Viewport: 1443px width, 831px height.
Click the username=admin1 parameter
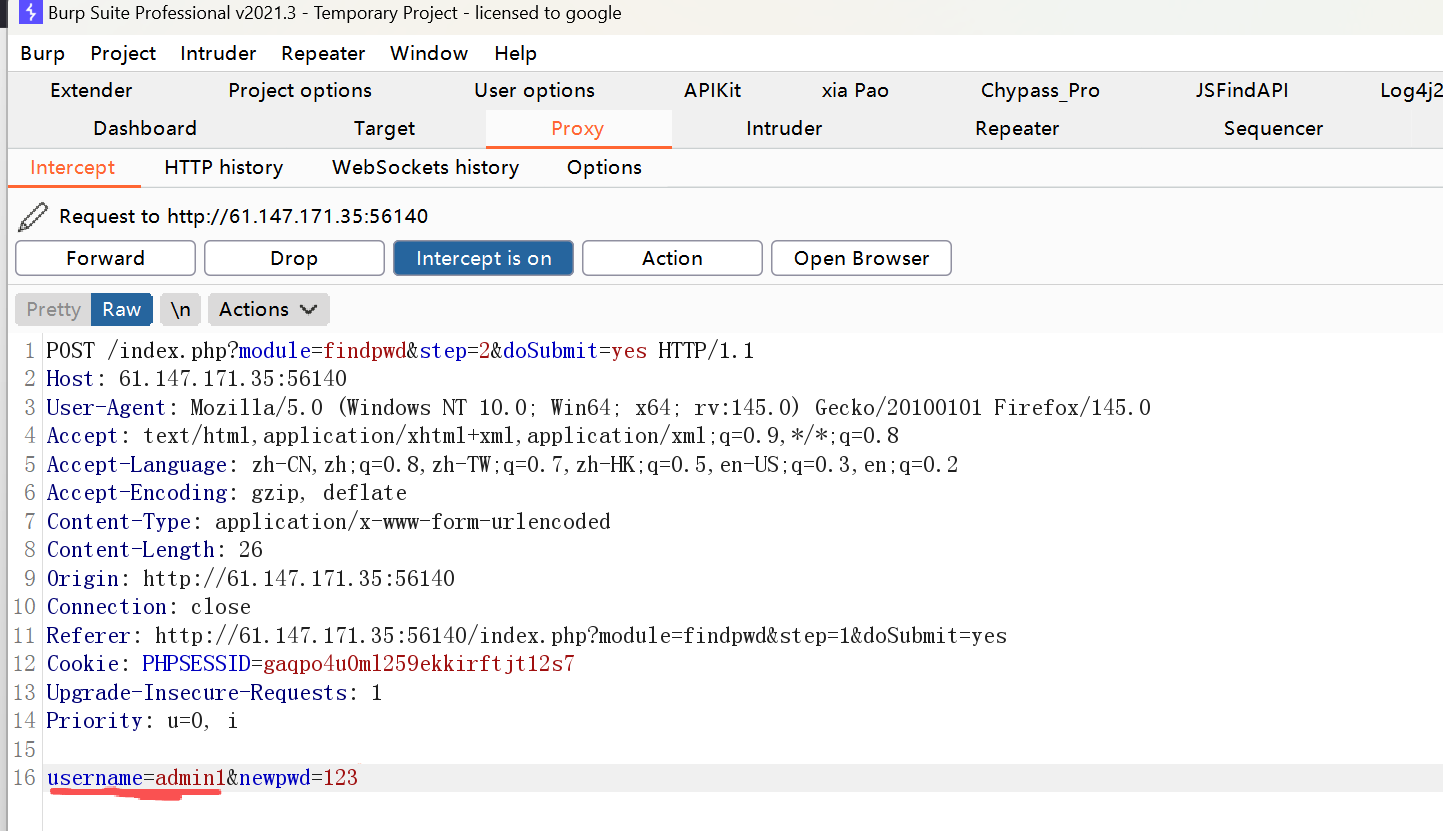pyautogui.click(x=136, y=778)
